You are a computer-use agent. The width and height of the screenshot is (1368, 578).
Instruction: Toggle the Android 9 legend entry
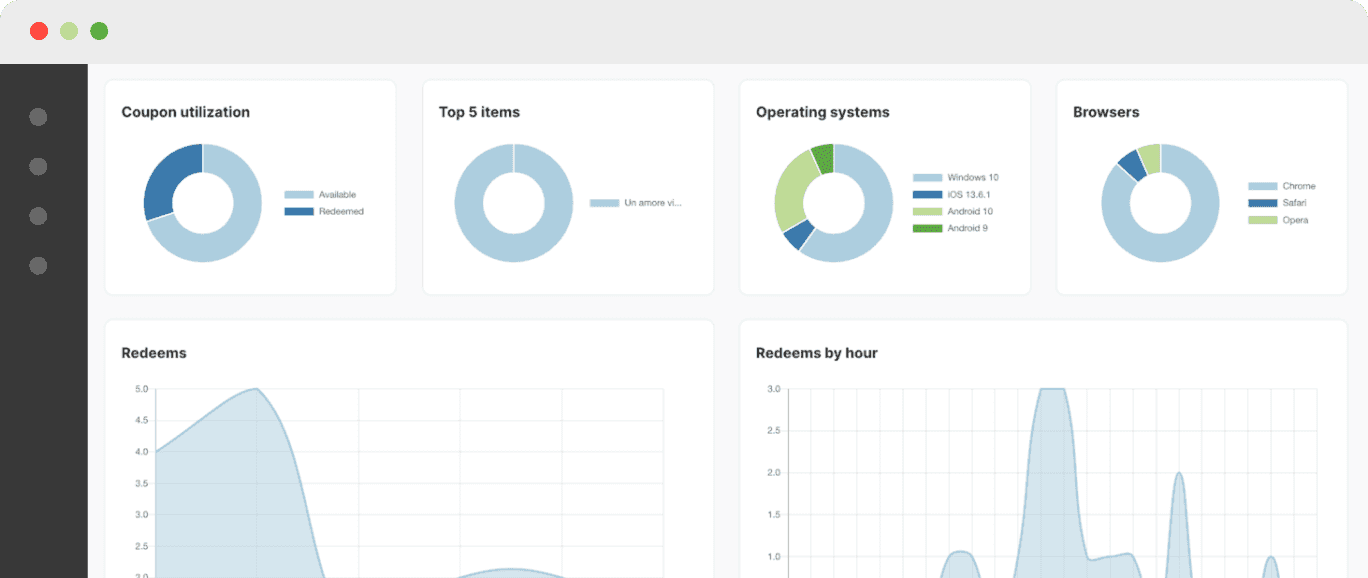pos(950,229)
